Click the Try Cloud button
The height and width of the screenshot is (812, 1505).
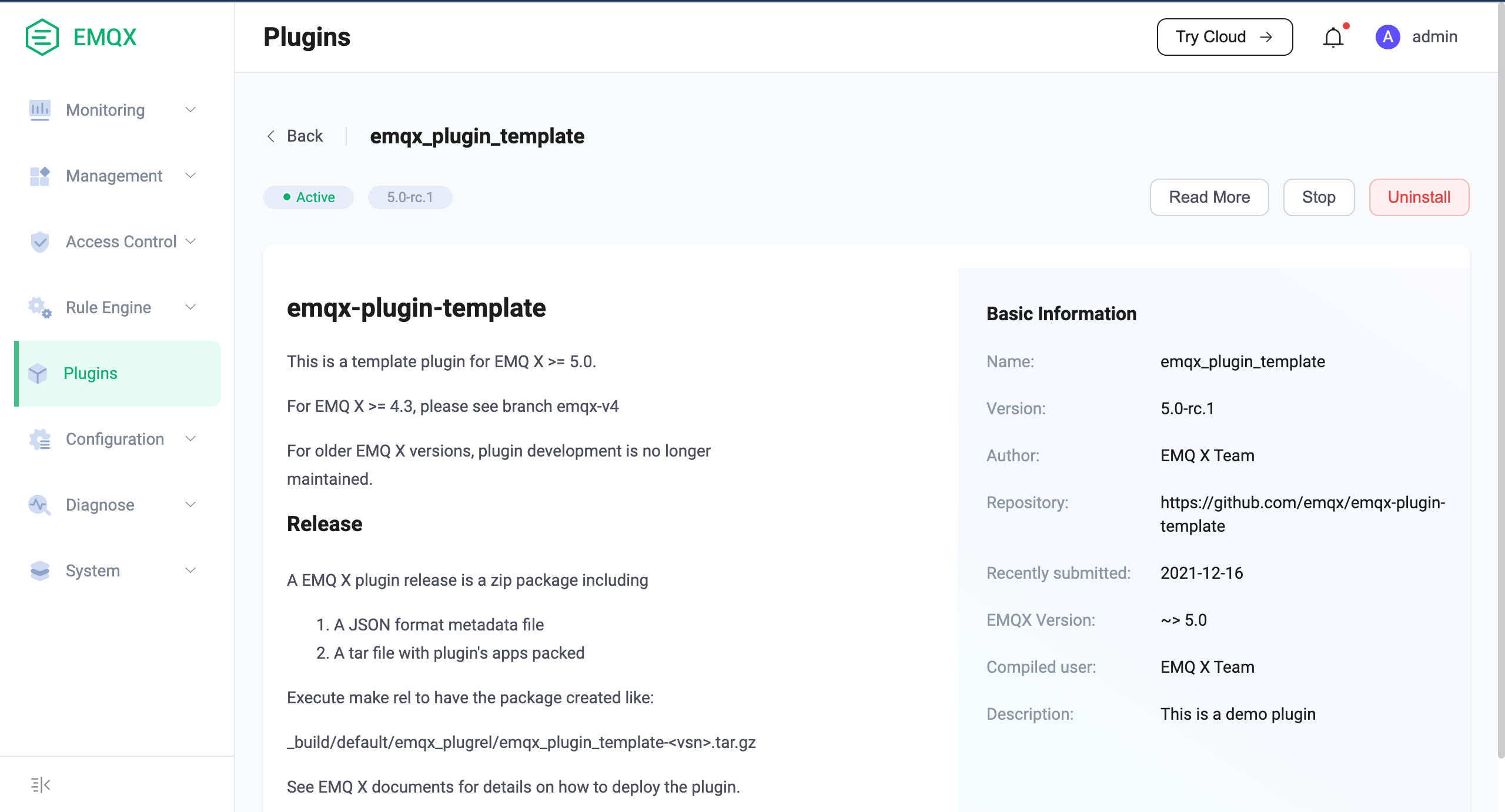tap(1225, 37)
